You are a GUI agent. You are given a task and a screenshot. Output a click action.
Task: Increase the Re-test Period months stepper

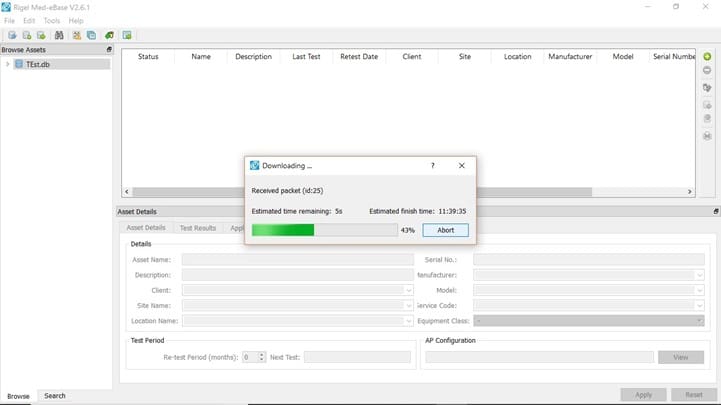click(262, 354)
